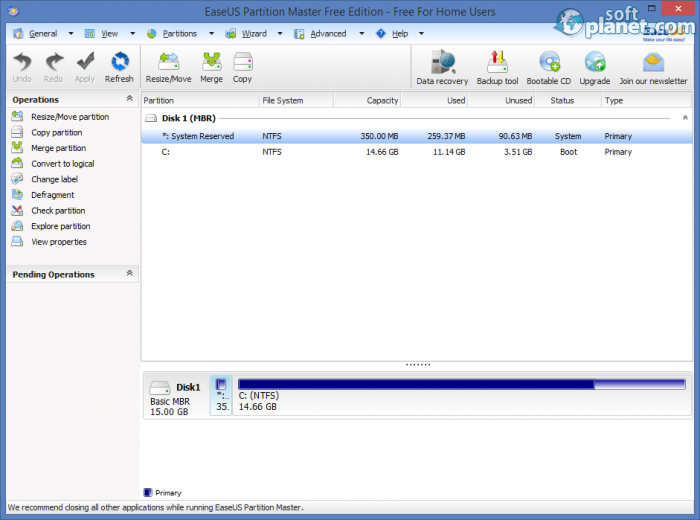Collapse the Pending Operations panel
Screen dimensions: 700x520
pyautogui.click(x=129, y=273)
